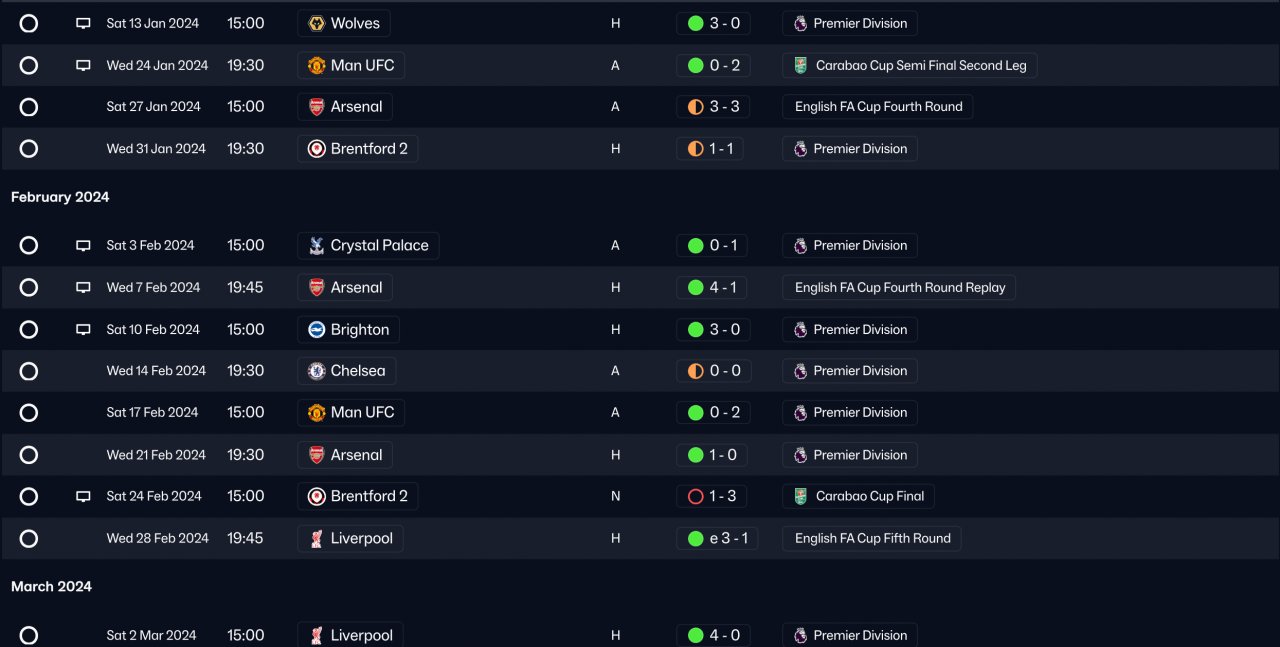Click the TV broadcast icon for Wolves match
The image size is (1280, 647).
[x=83, y=23]
